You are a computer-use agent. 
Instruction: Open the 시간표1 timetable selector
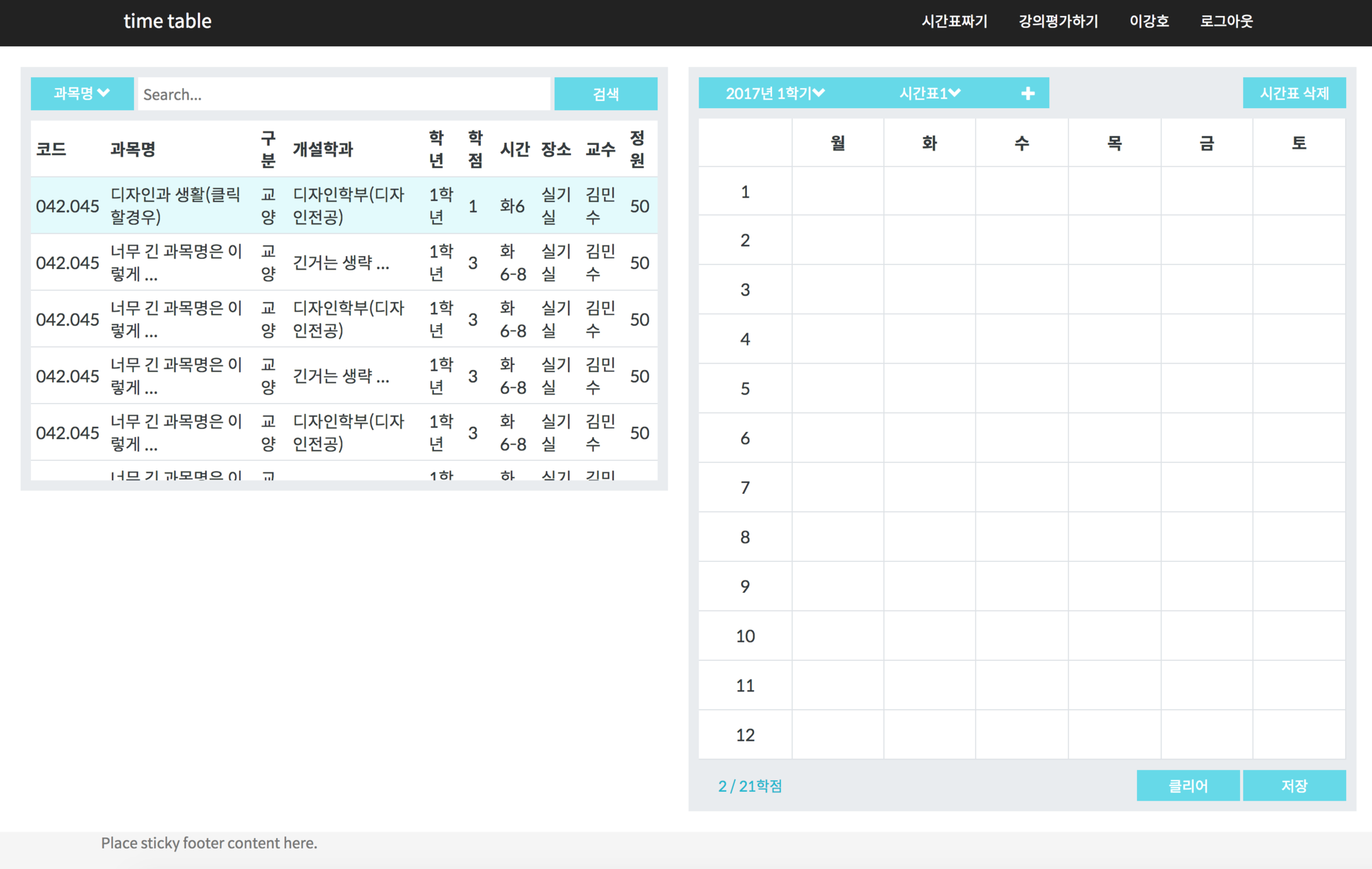pyautogui.click(x=929, y=93)
